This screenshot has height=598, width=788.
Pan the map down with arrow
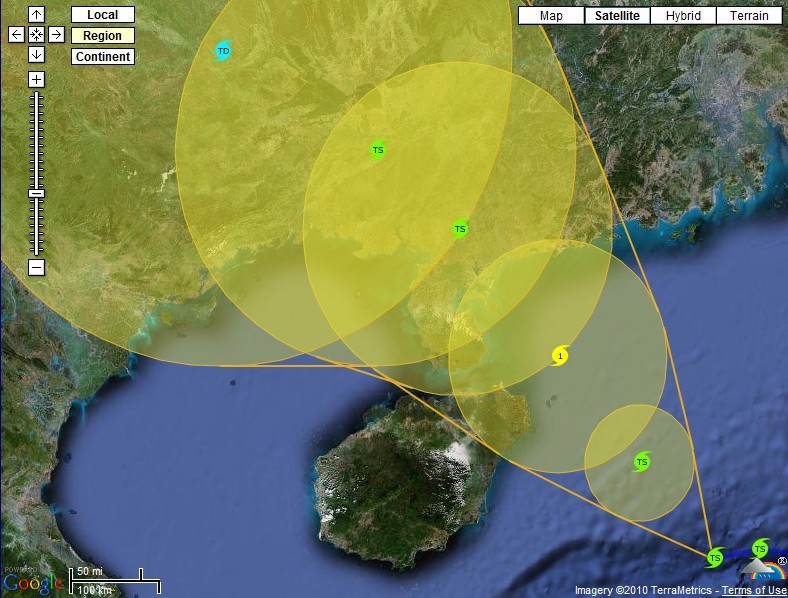[36, 54]
